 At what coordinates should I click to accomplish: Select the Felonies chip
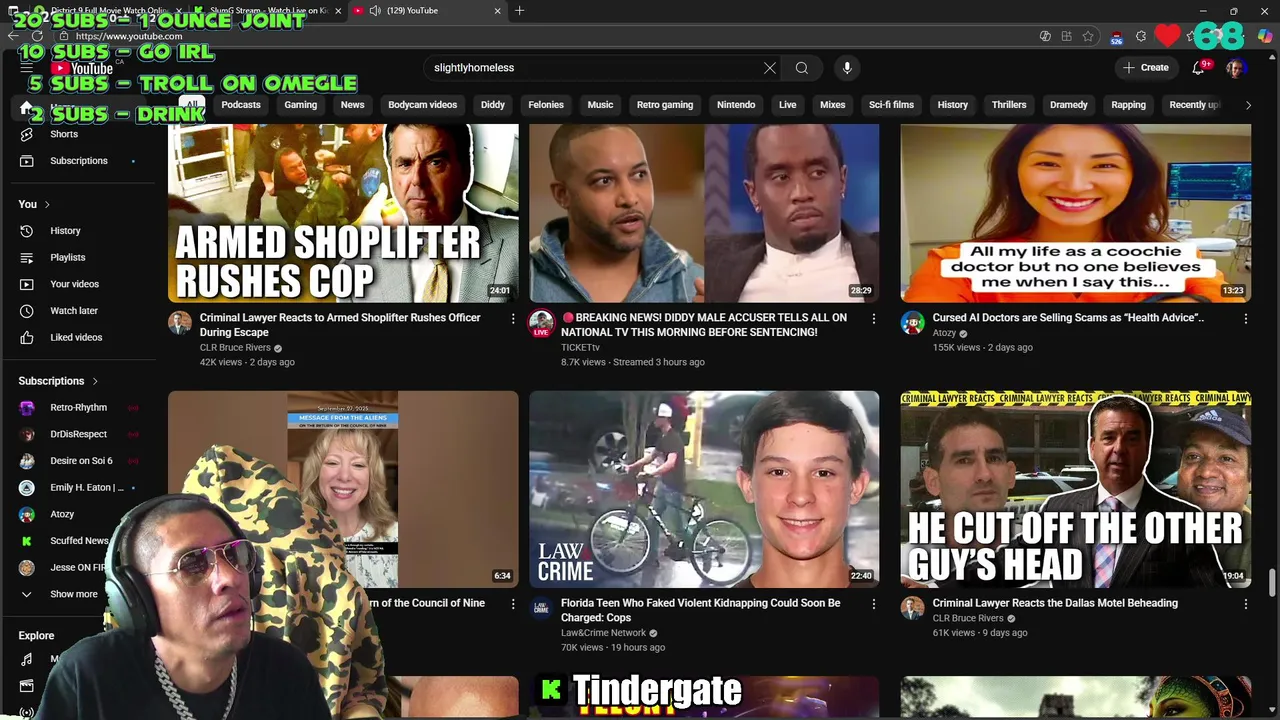pyautogui.click(x=546, y=105)
